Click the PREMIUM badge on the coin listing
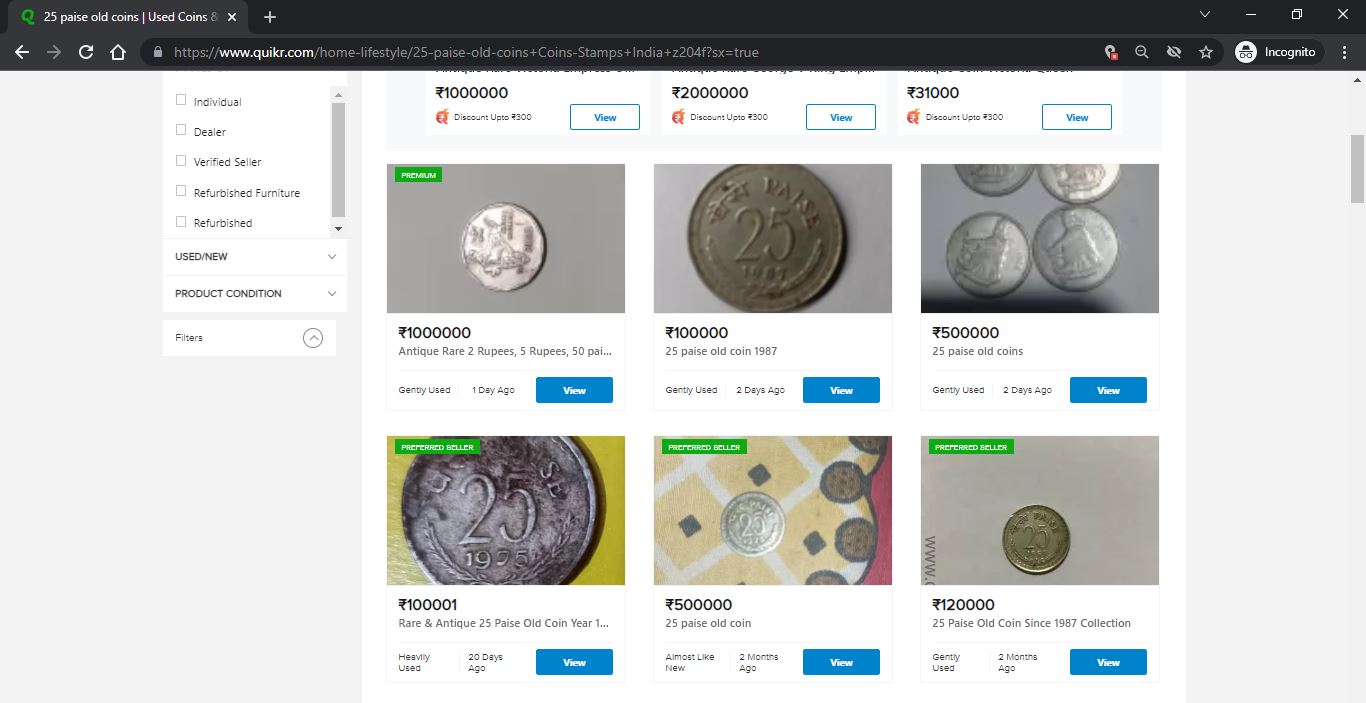This screenshot has width=1366, height=703. pos(417,174)
